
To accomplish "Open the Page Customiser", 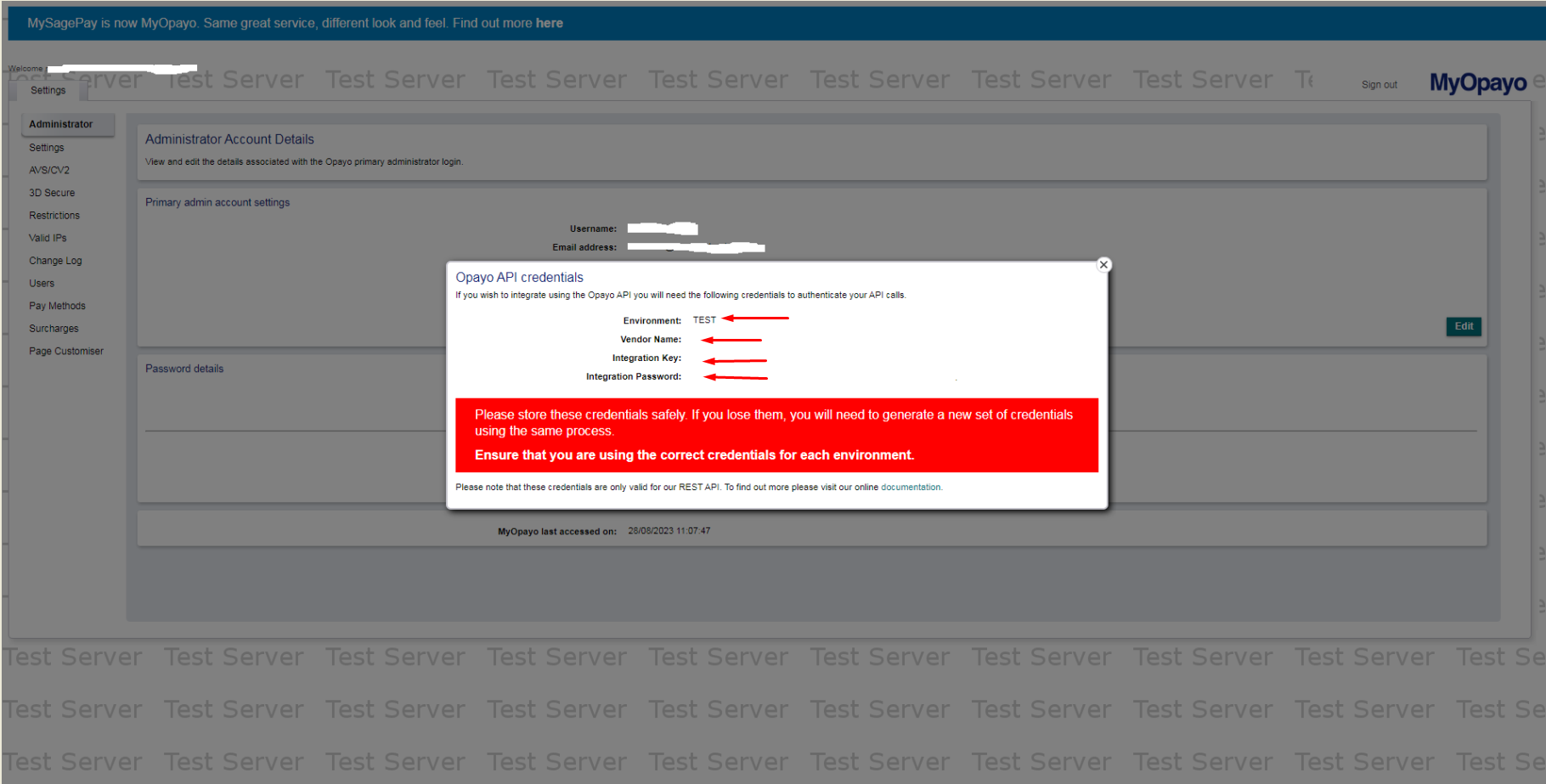I will [x=66, y=351].
